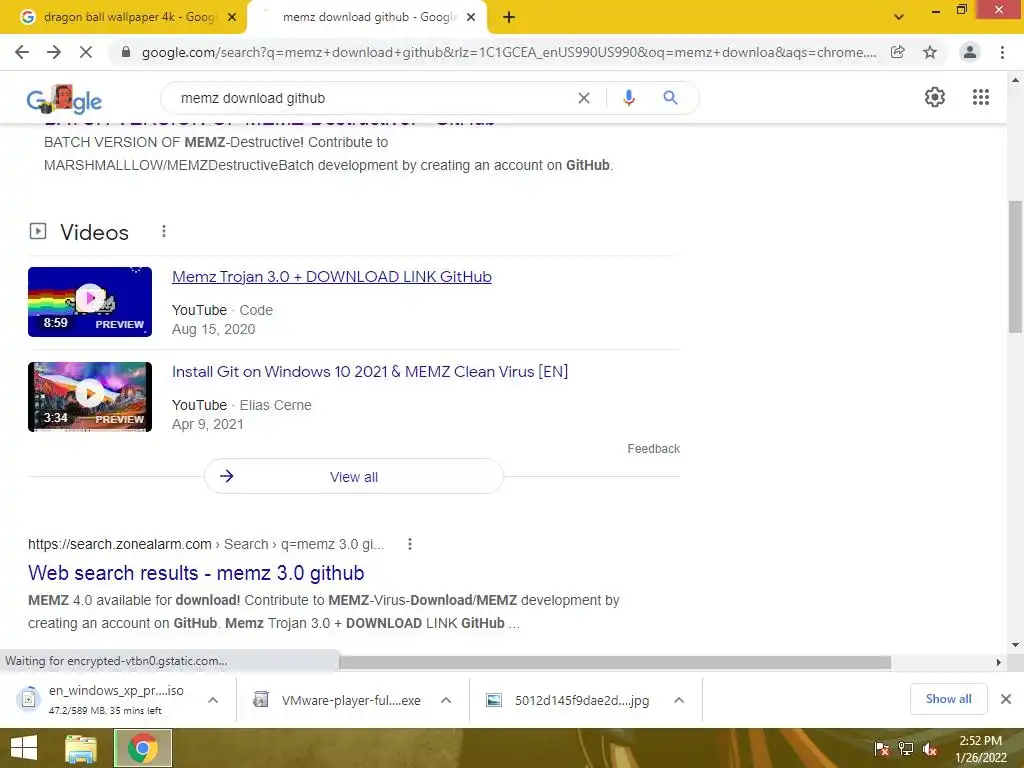This screenshot has height=768, width=1024.
Task: View all video results
Action: (x=354, y=476)
